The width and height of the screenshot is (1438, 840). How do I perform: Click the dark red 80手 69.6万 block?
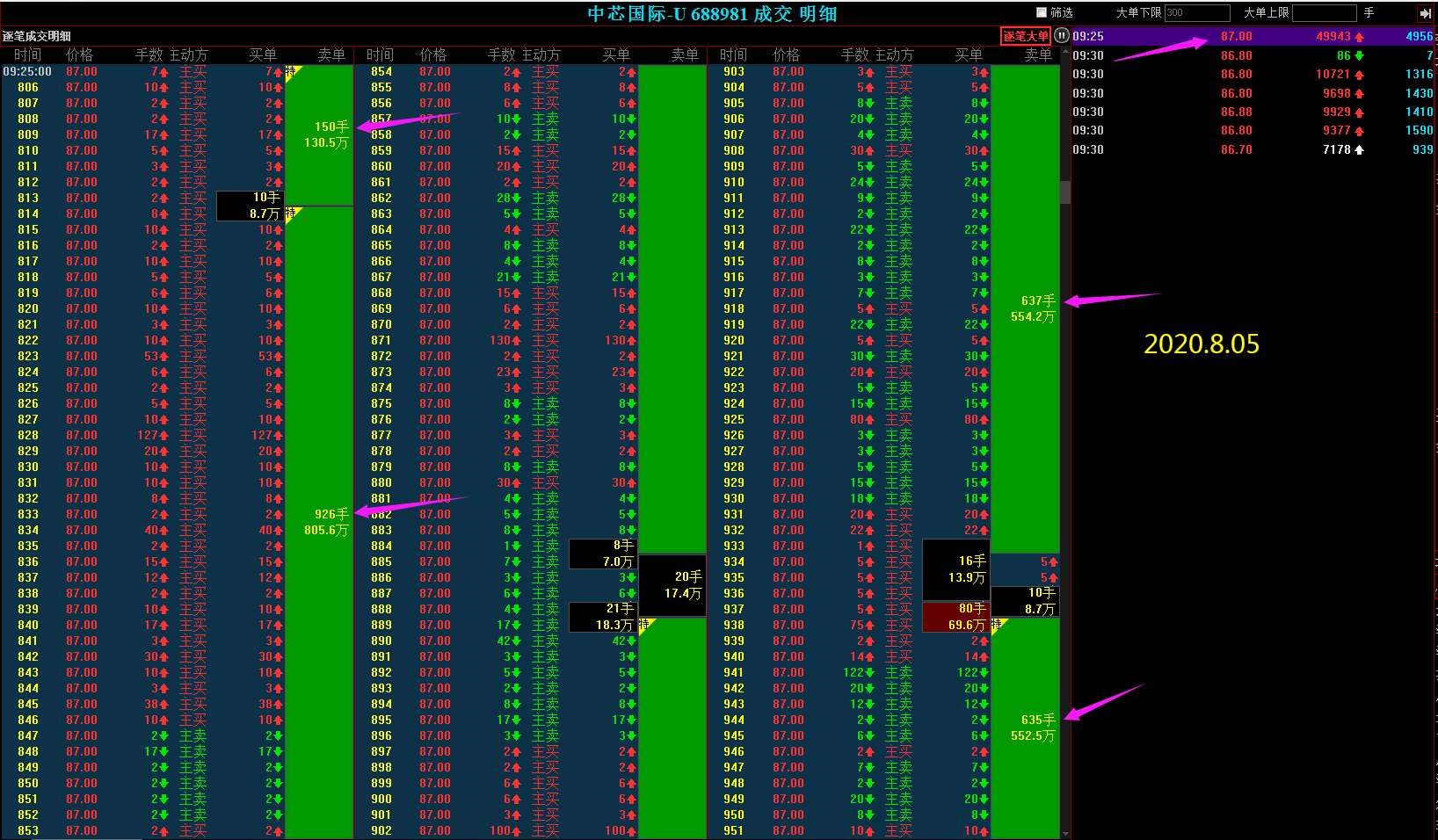pos(956,617)
